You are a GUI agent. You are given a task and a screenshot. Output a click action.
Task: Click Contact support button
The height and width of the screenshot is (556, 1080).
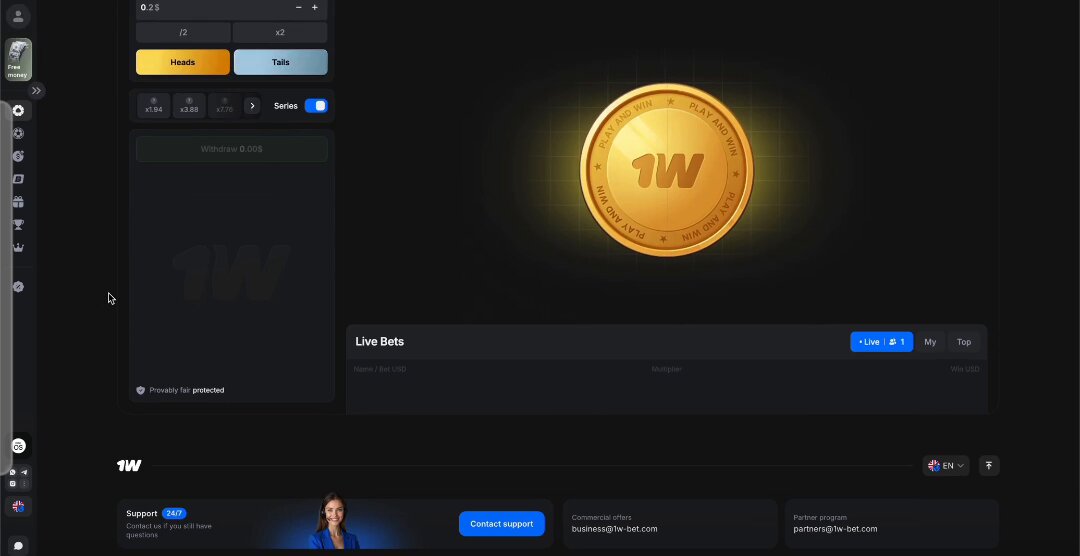pyautogui.click(x=501, y=524)
